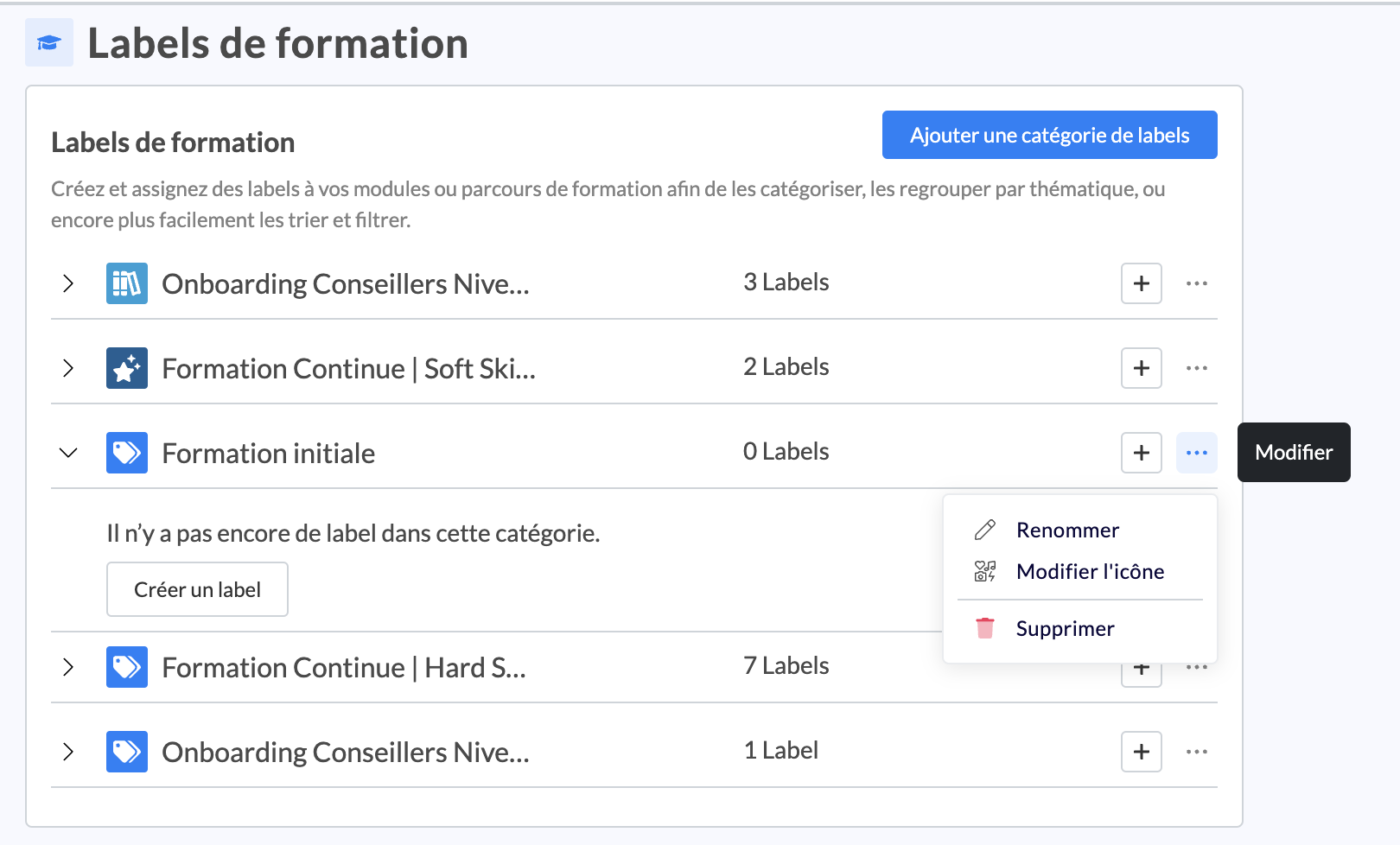Expand Formation Continue Hard Skills category

(x=68, y=667)
